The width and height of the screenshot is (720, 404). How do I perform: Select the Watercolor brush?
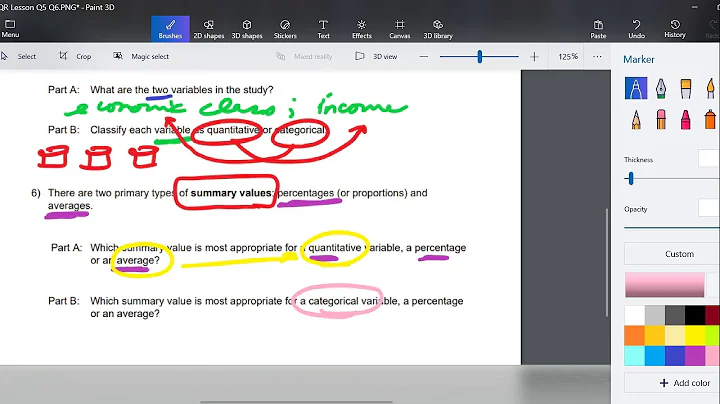click(x=710, y=88)
